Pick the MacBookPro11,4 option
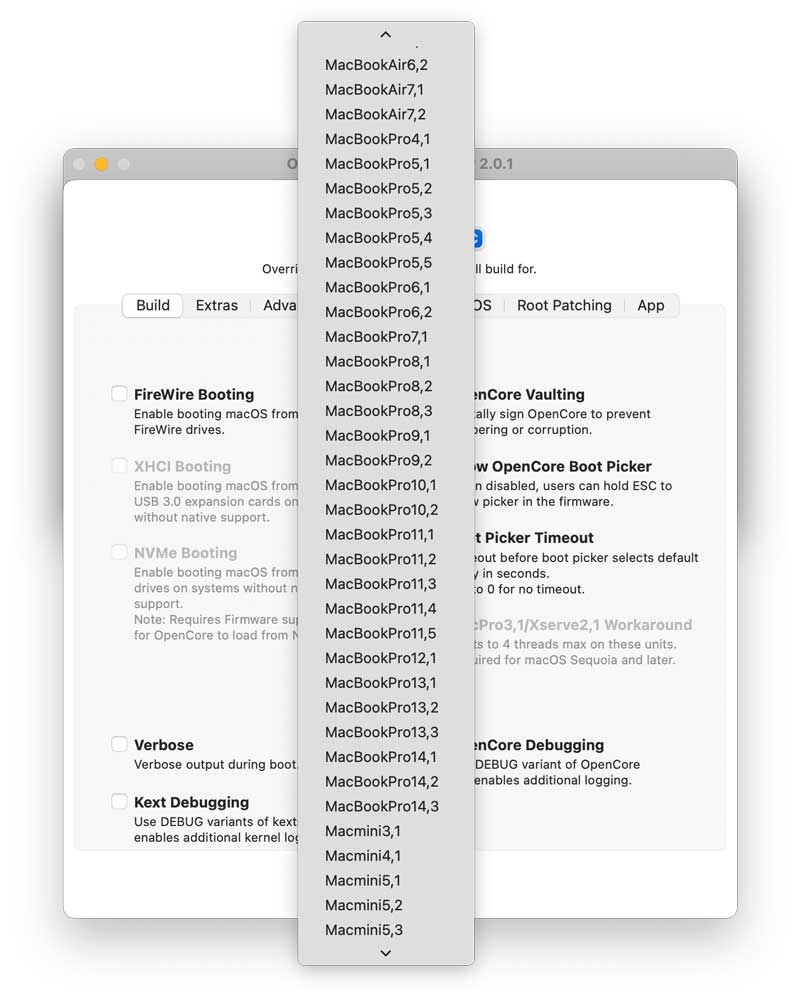Viewport: 800px width, 1001px height. 386,609
